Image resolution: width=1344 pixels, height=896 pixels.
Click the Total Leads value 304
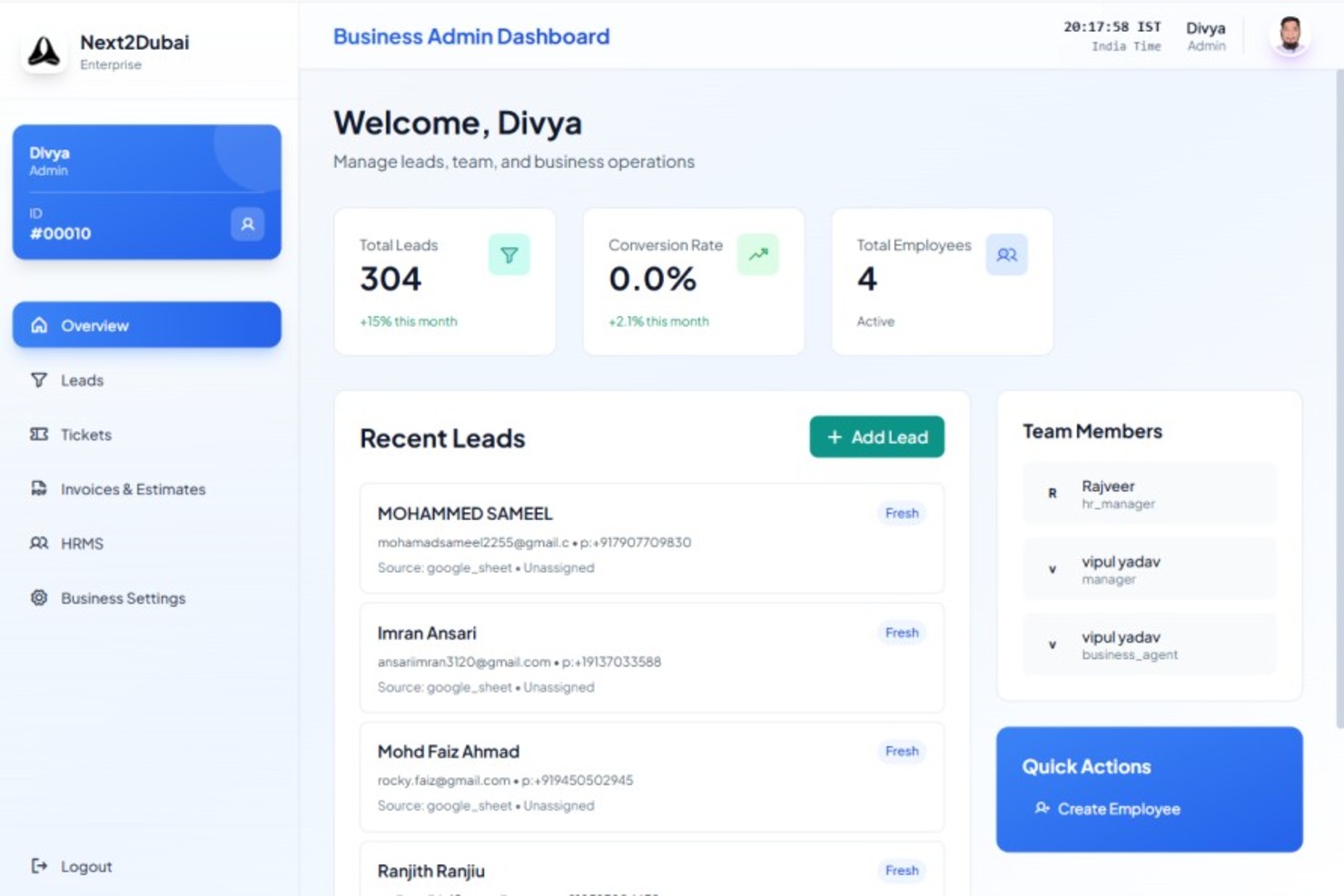click(x=390, y=279)
